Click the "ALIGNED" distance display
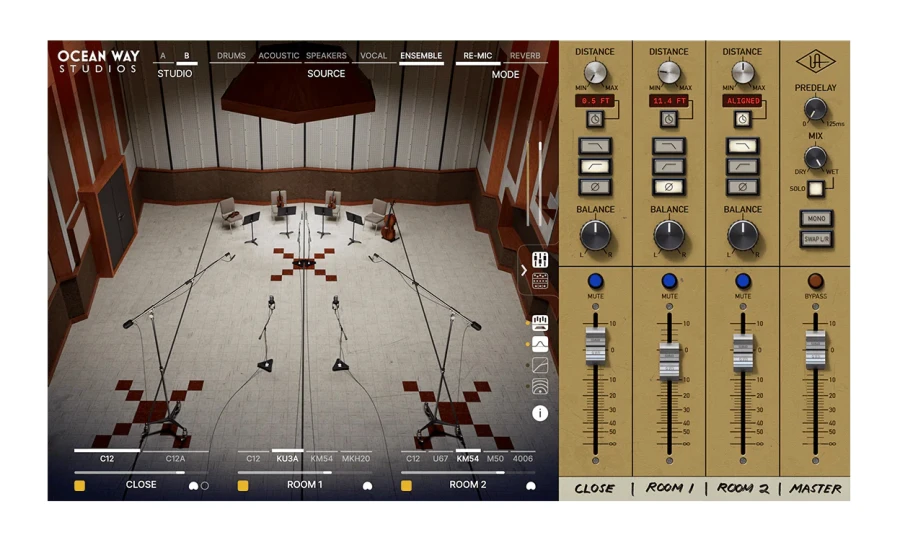Image resolution: width=900 pixels, height=535 pixels. (x=742, y=101)
